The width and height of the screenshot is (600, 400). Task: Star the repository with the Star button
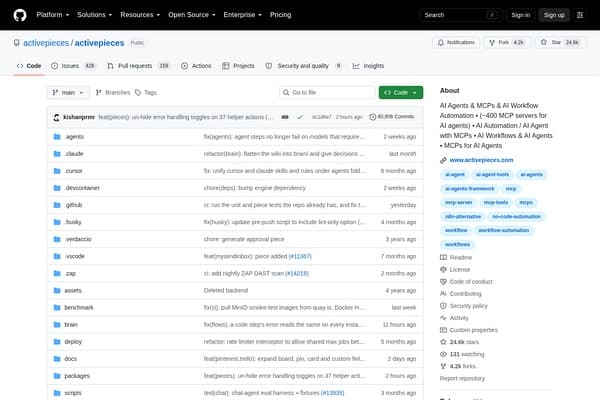560,42
